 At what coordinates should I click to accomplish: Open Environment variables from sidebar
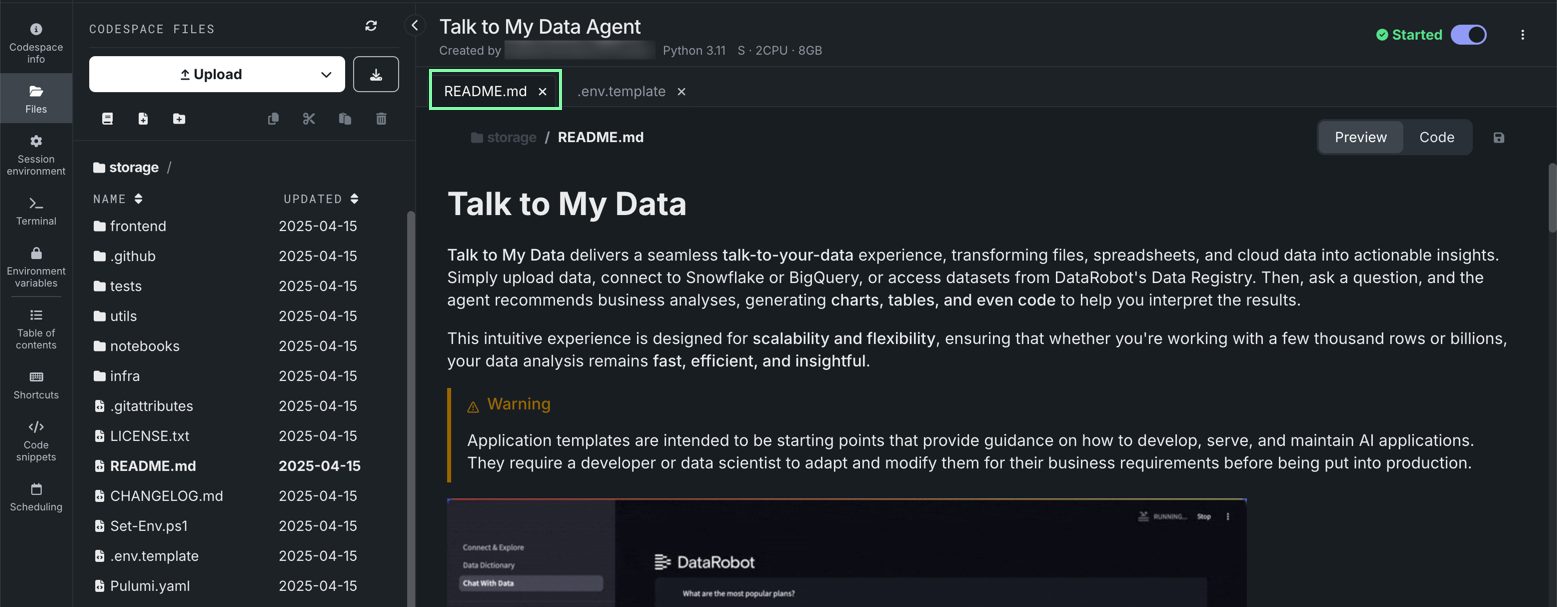point(36,267)
